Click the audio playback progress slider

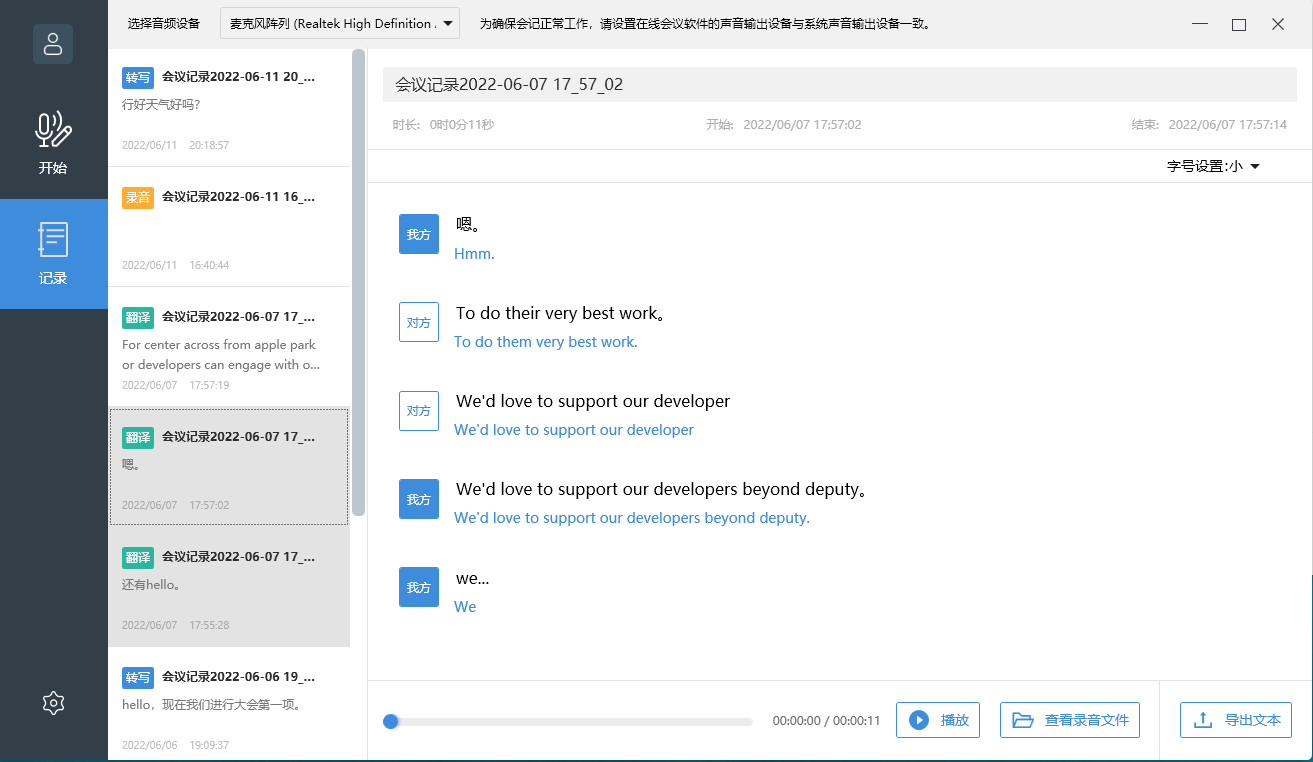(x=568, y=721)
